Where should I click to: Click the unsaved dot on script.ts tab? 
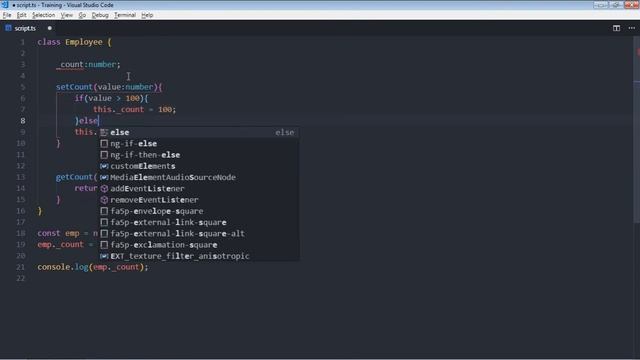[x=49, y=28]
